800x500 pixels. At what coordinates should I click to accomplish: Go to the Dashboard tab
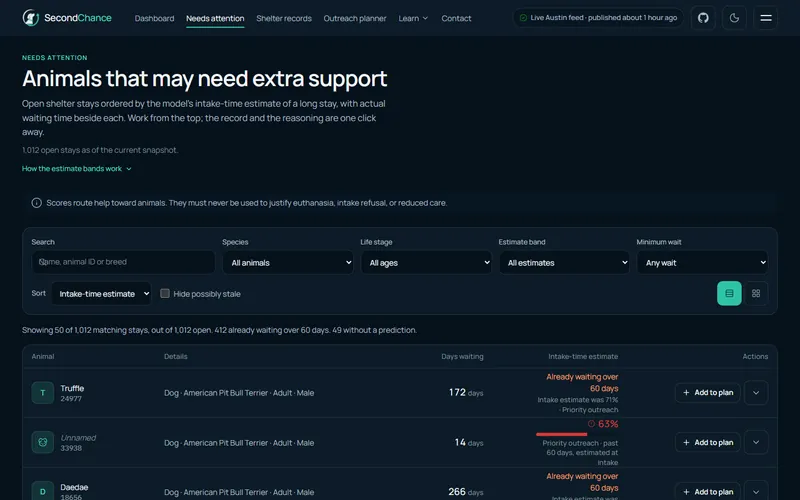point(154,18)
